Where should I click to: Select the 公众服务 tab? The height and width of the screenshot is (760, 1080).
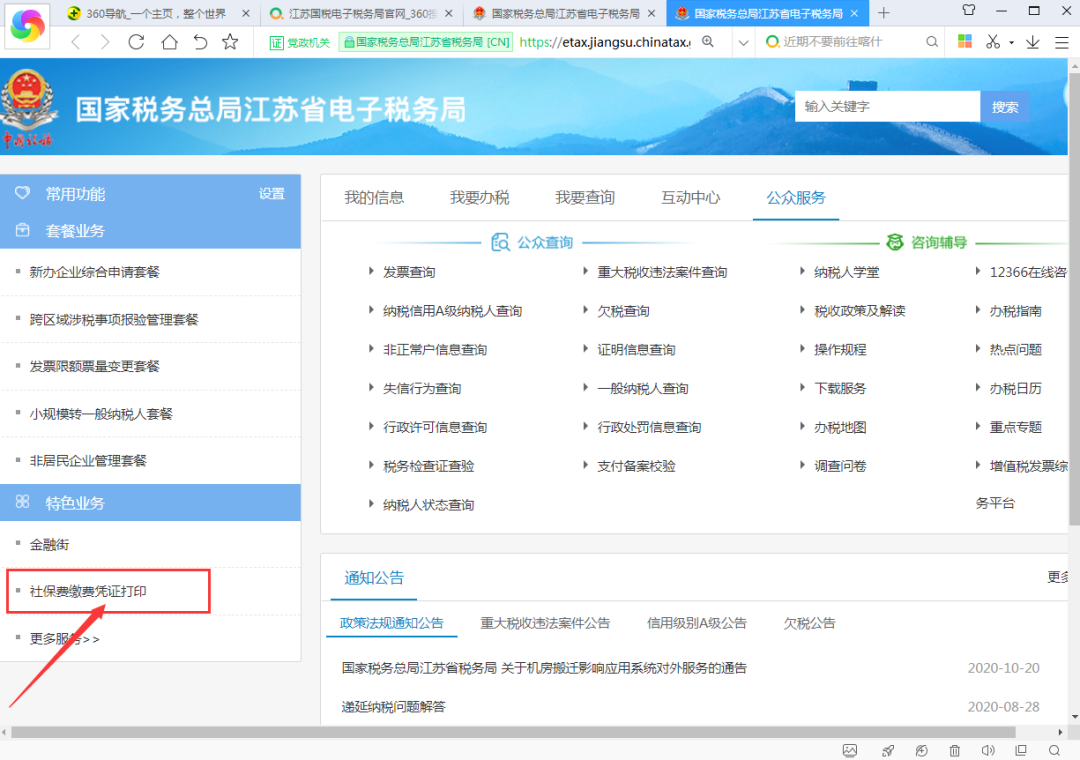796,198
